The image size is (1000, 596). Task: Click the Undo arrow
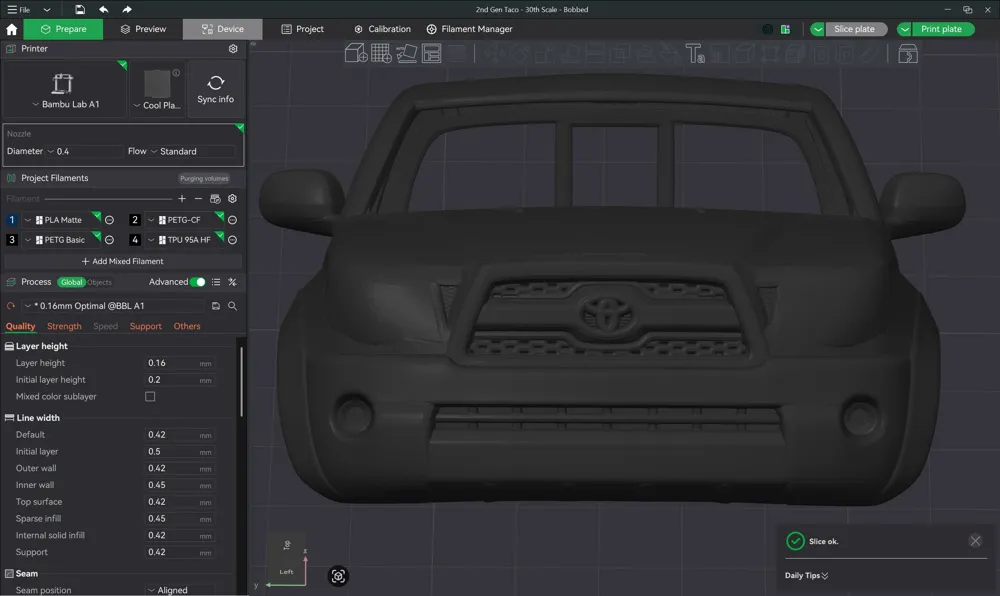(x=103, y=10)
